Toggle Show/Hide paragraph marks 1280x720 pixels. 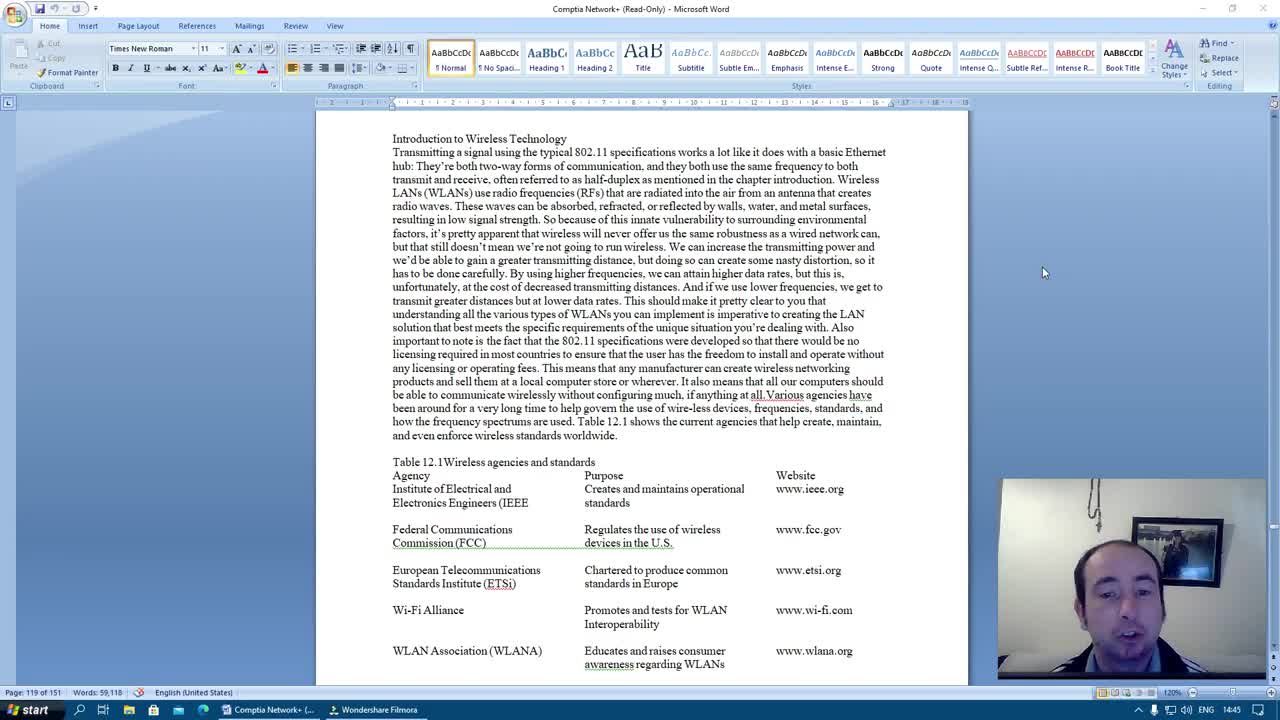pyautogui.click(x=410, y=48)
